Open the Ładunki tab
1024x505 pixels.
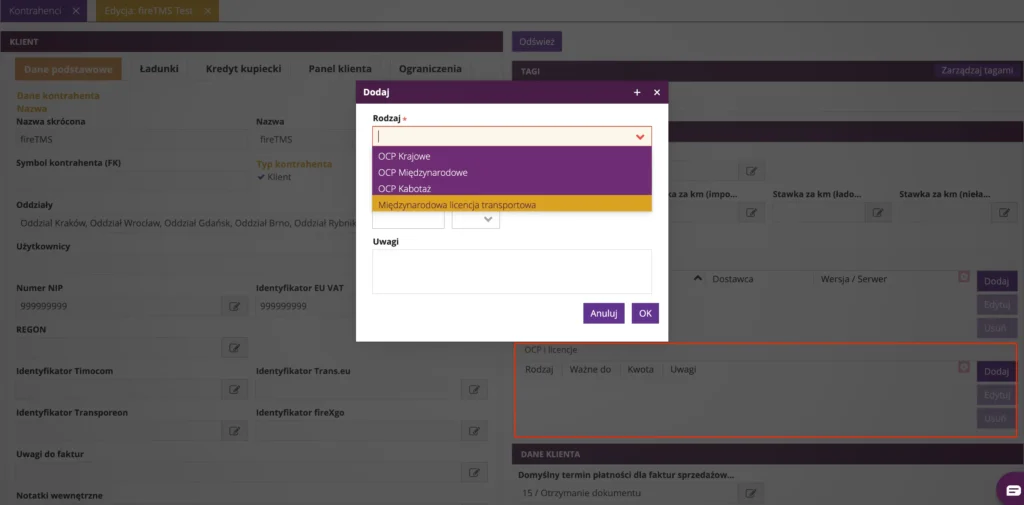(159, 69)
